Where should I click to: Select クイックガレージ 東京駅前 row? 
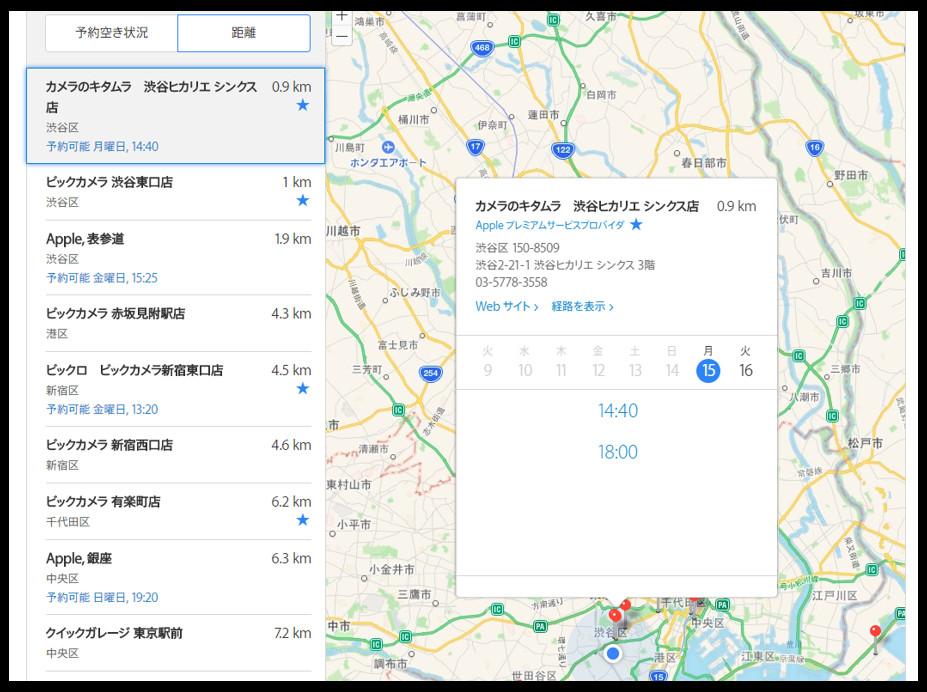click(x=179, y=642)
